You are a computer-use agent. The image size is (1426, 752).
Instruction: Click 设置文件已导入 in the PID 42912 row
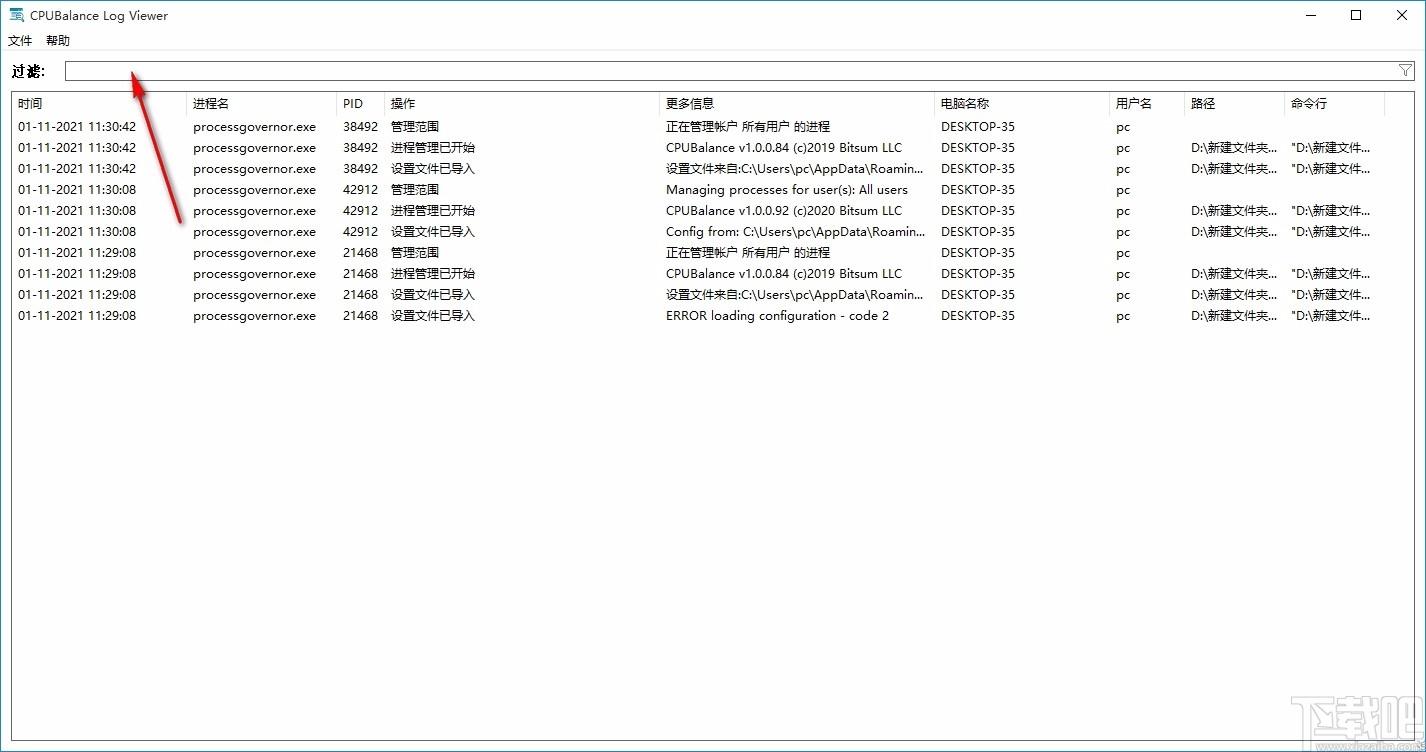pyautogui.click(x=433, y=232)
